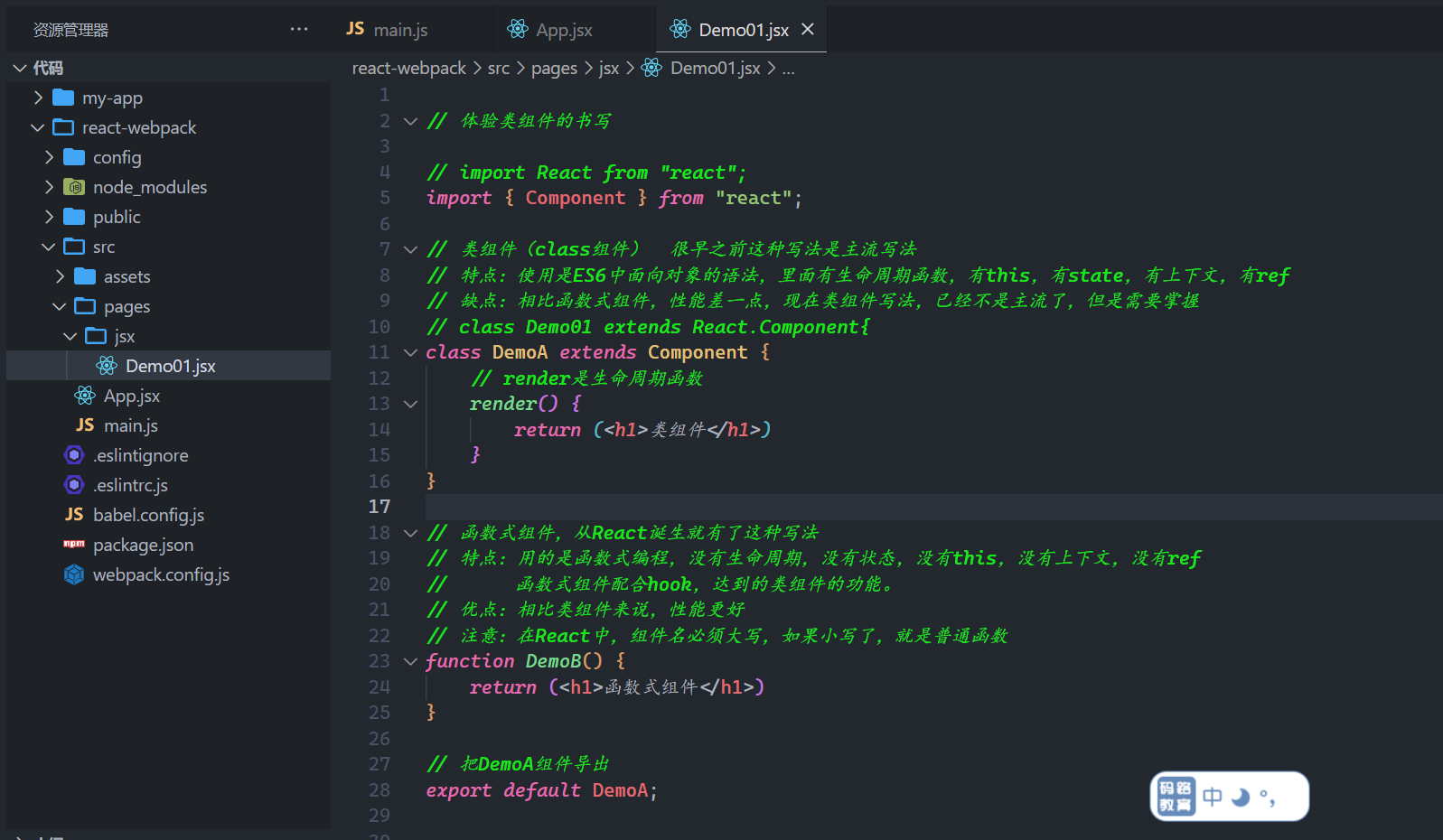
Task: Click the React icon on App.jsx tab
Action: [x=518, y=29]
